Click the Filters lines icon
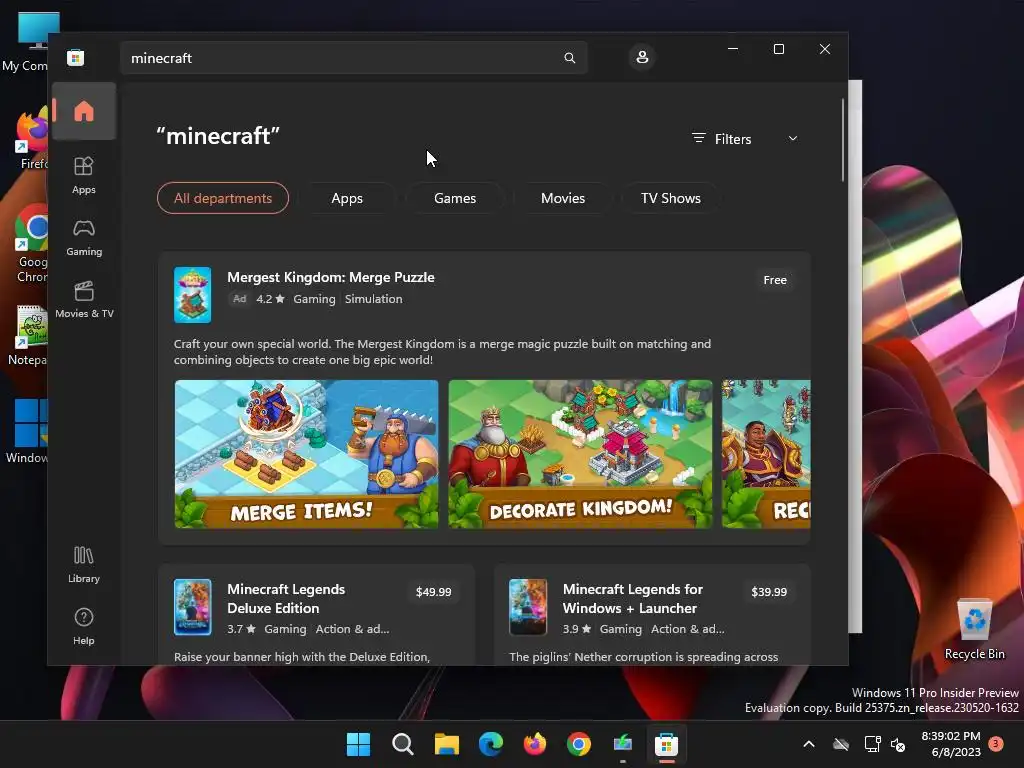Screen dimensions: 1024x768 699,138
